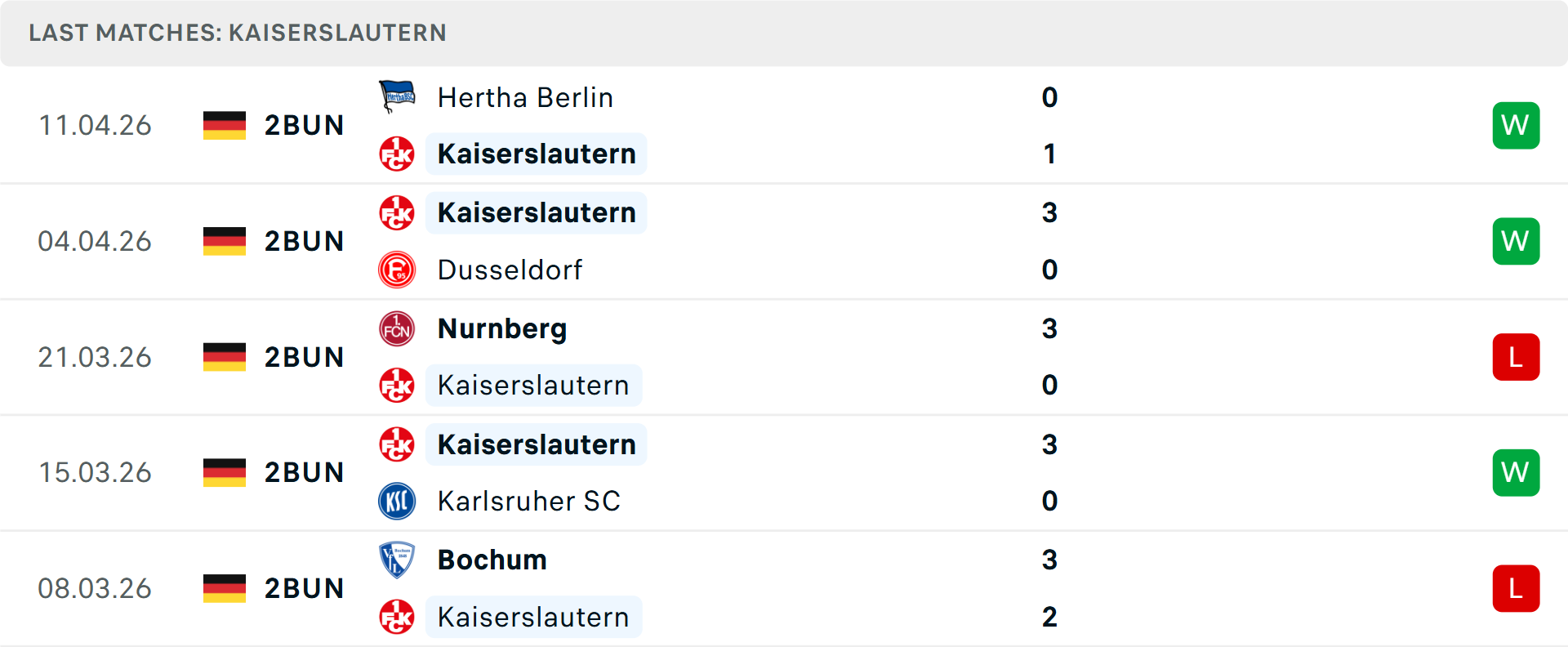
Task: Click the German flag for the 11.04.26 match
Action: tap(224, 126)
